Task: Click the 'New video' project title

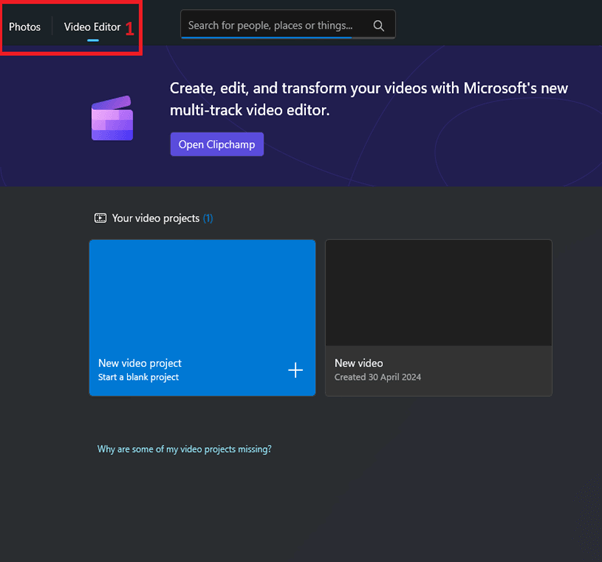Action: 359,363
